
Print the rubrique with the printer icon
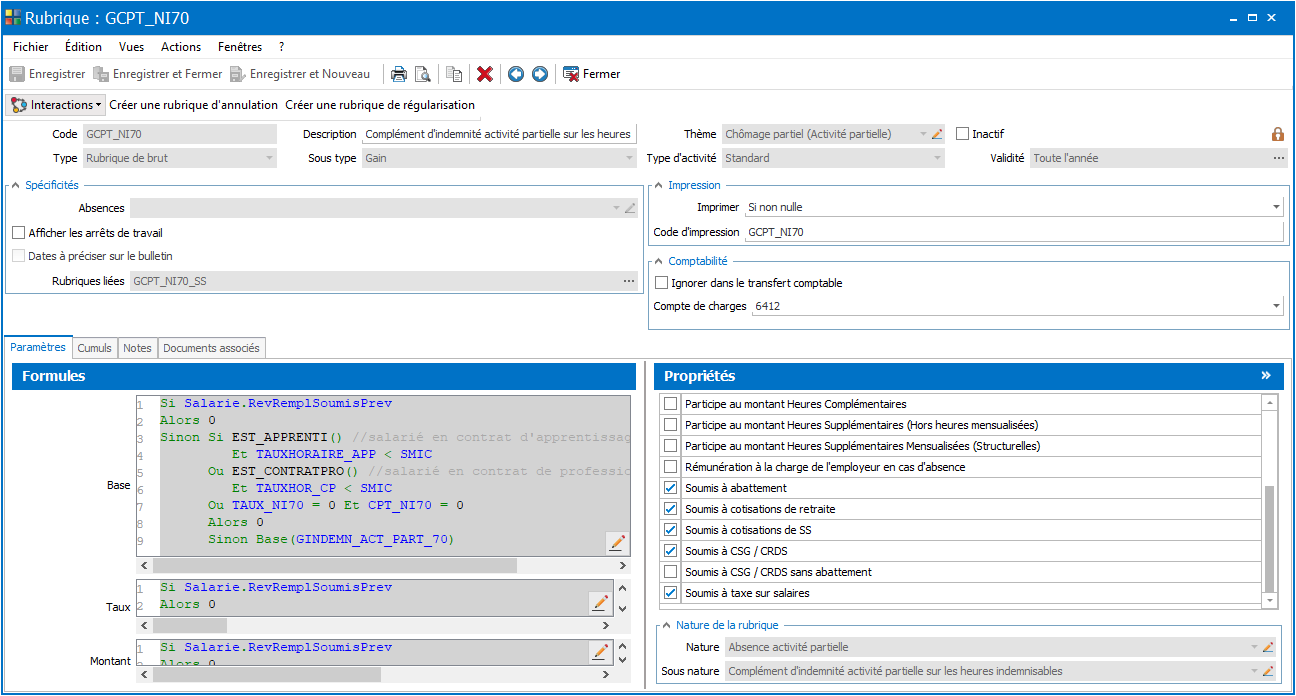pyautogui.click(x=399, y=74)
